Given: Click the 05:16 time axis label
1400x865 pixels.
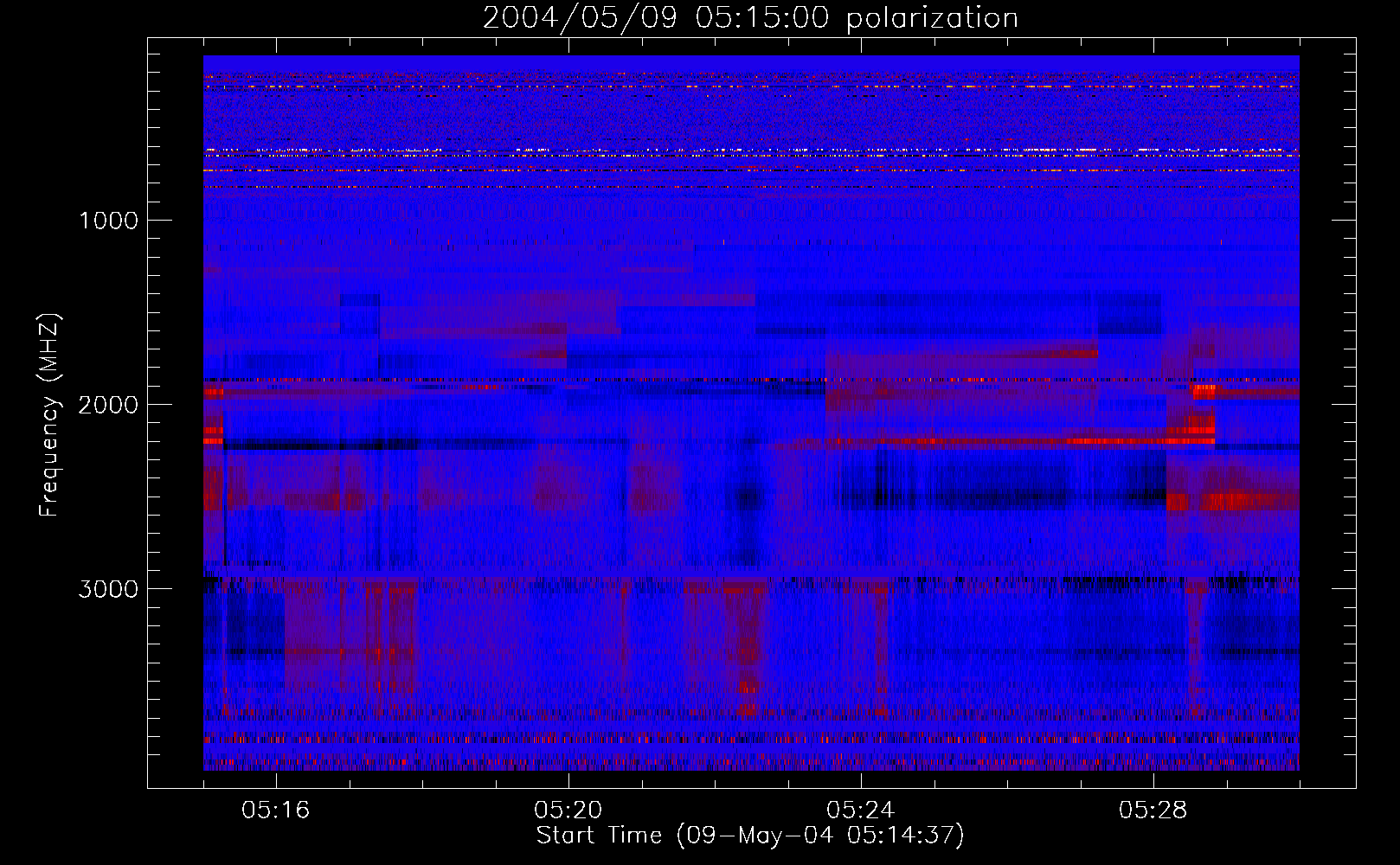Looking at the screenshot, I should click(x=276, y=811).
